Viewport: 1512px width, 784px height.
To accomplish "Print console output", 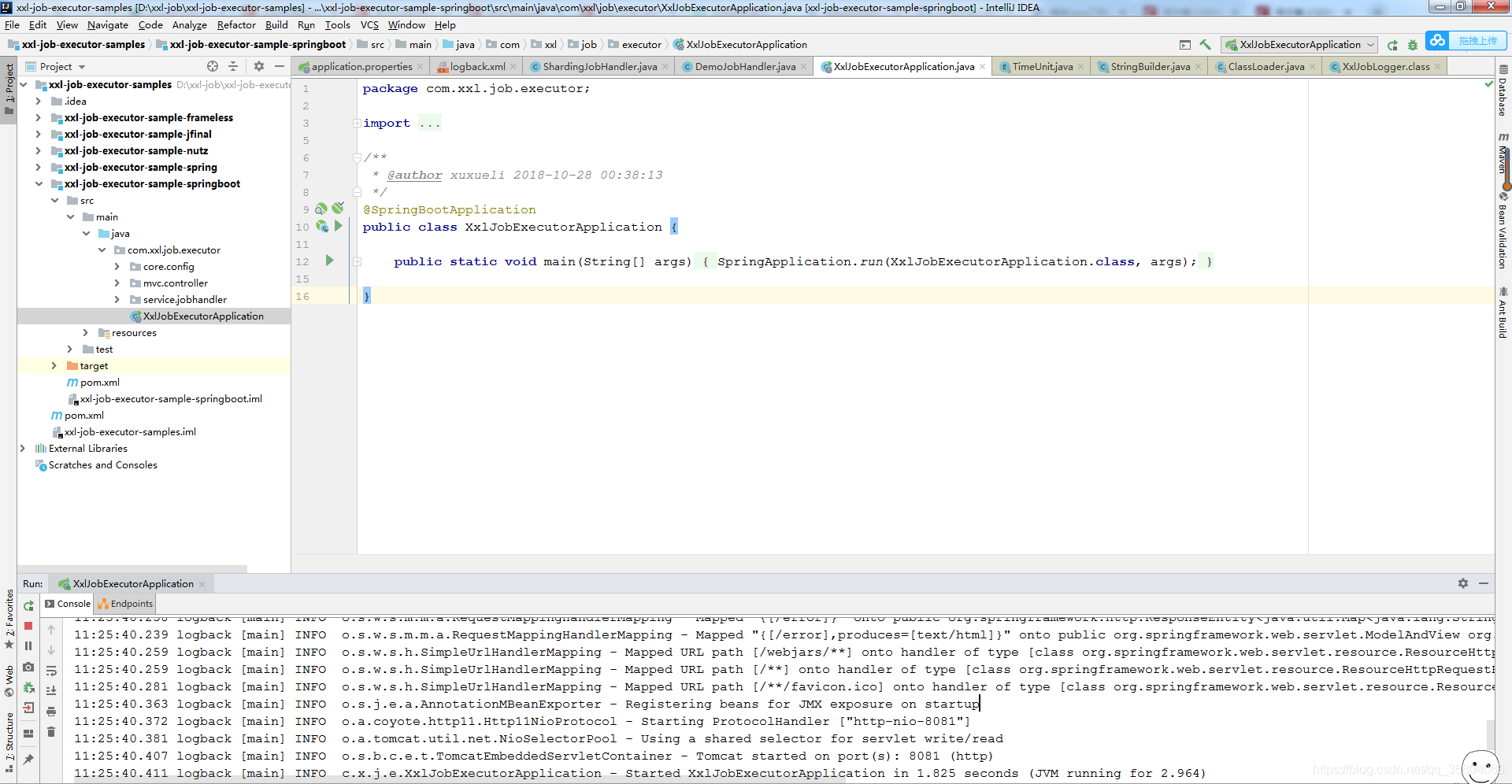I will coord(51,712).
